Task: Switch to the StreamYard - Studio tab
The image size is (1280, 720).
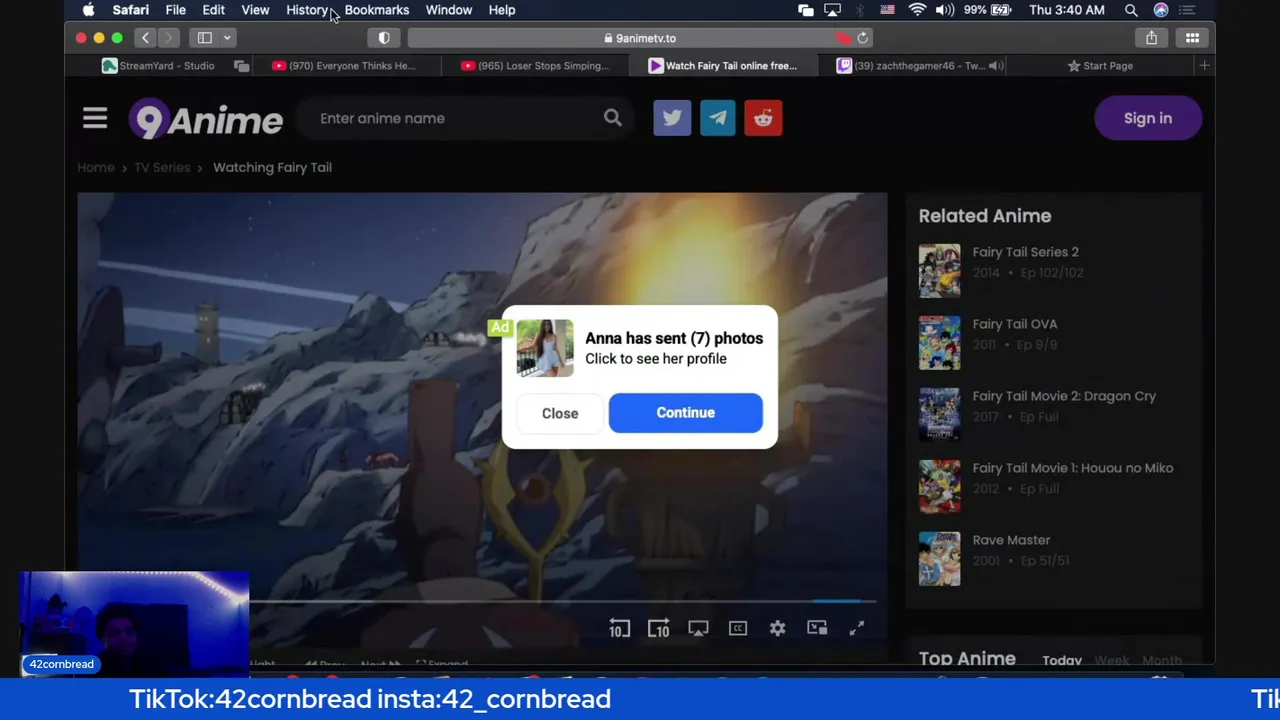Action: tap(160, 65)
